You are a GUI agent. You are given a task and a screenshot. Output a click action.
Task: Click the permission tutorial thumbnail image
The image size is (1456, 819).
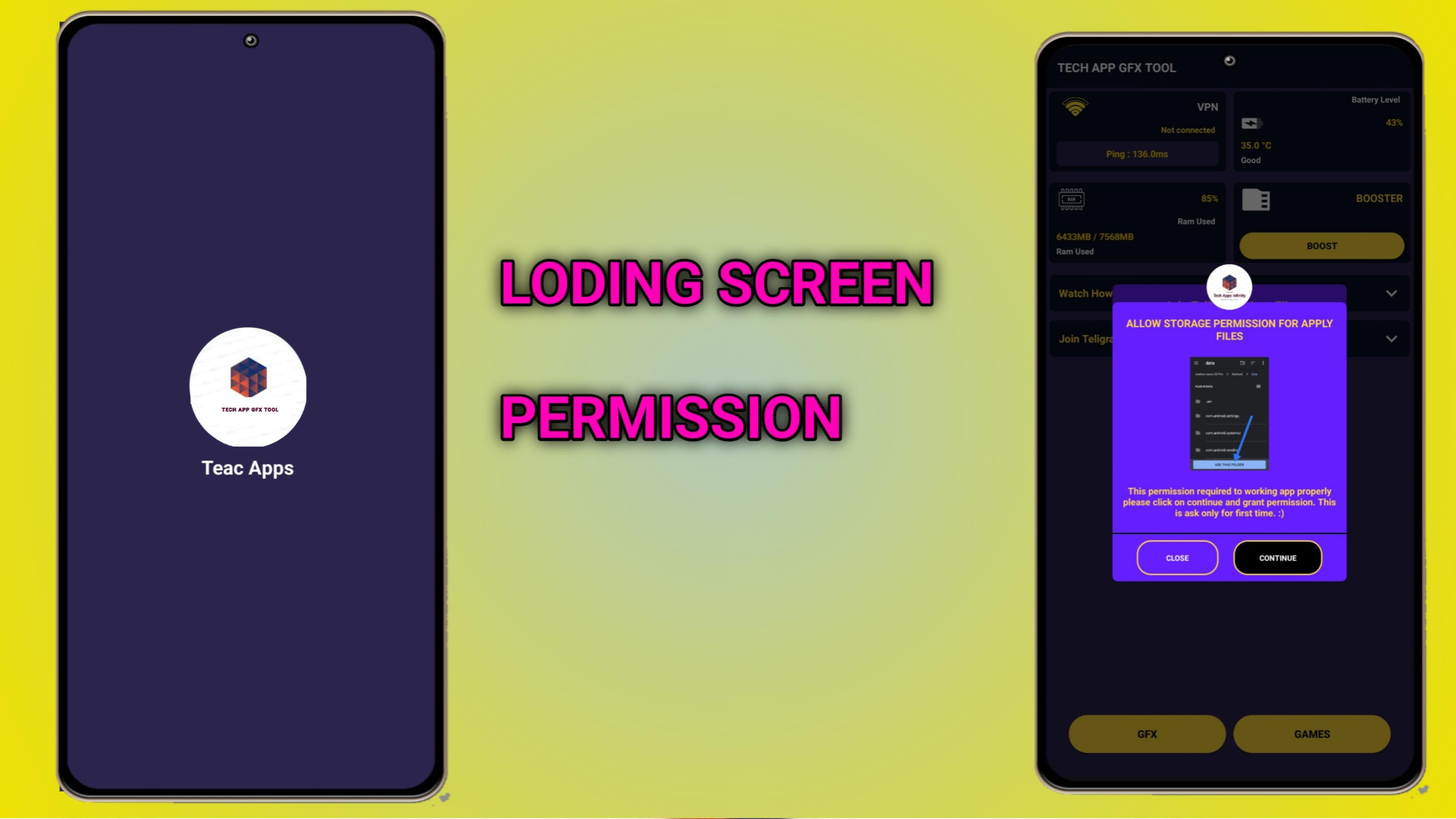(x=1229, y=413)
